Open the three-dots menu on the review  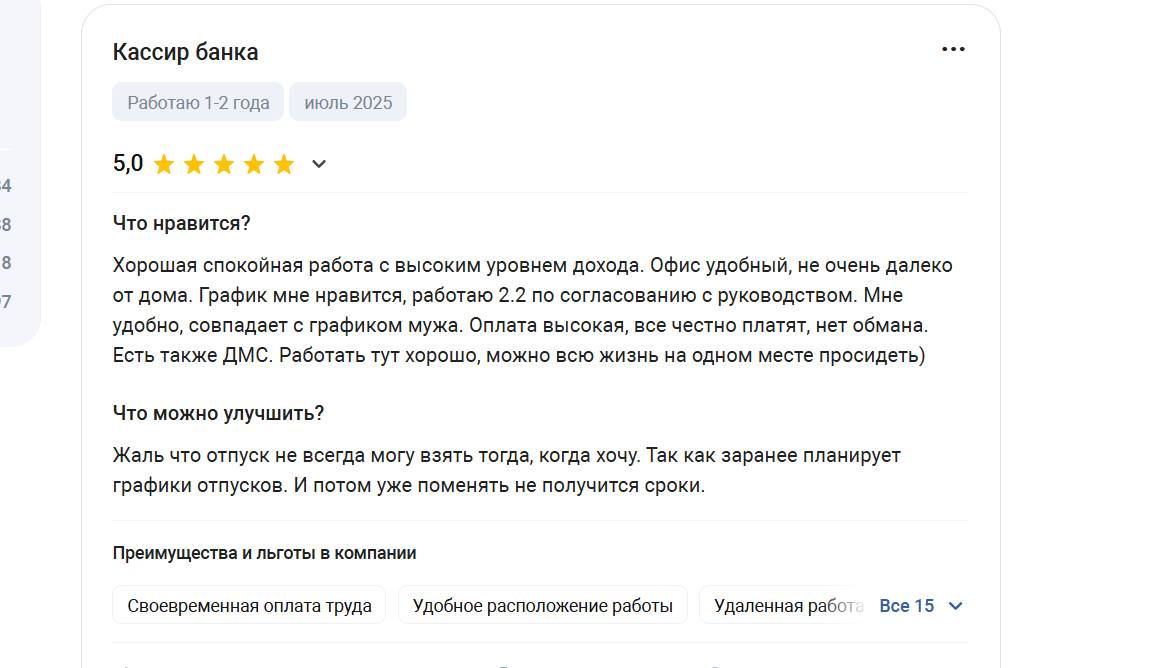tap(953, 49)
